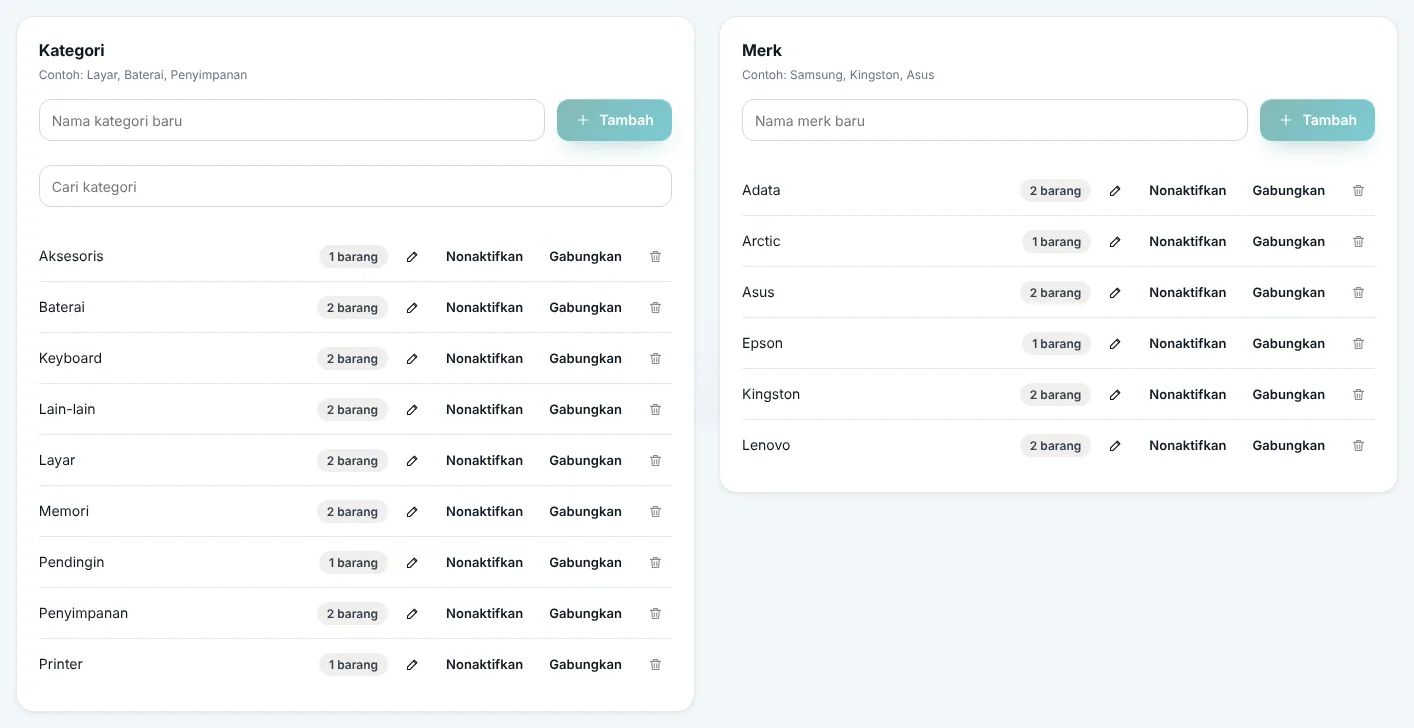Screen dimensions: 1414x728
Task: Click the 2 barang badge for Lain-lain
Action: (352, 410)
